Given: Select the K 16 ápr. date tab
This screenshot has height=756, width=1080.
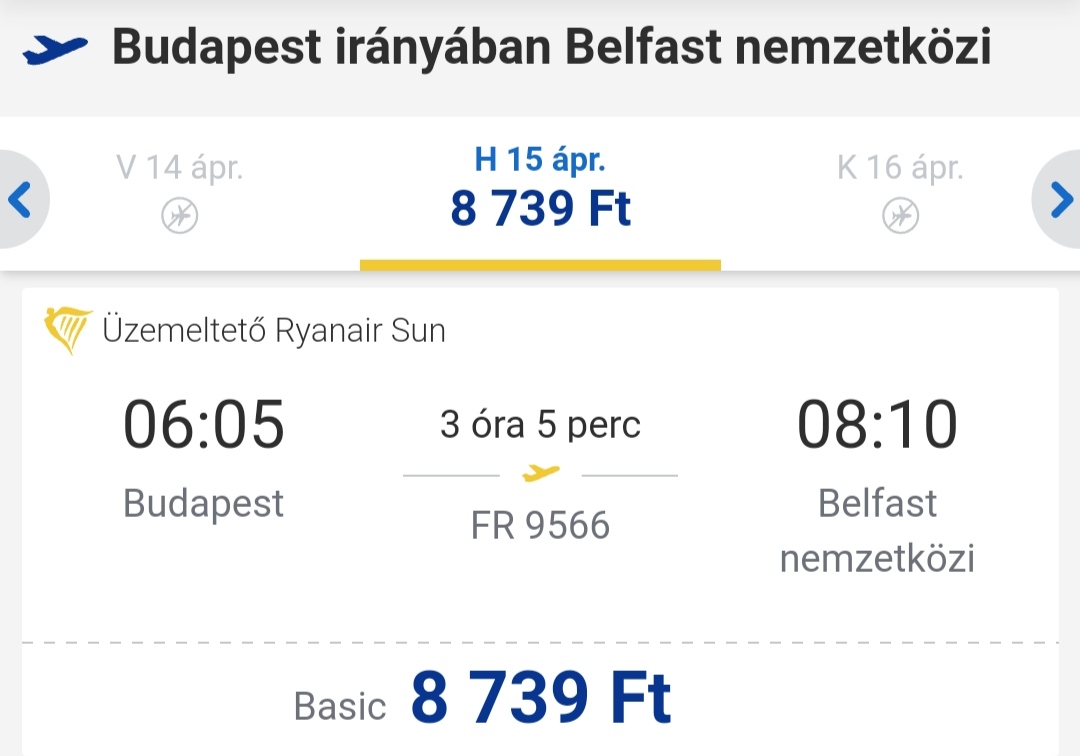Looking at the screenshot, I should [x=900, y=193].
